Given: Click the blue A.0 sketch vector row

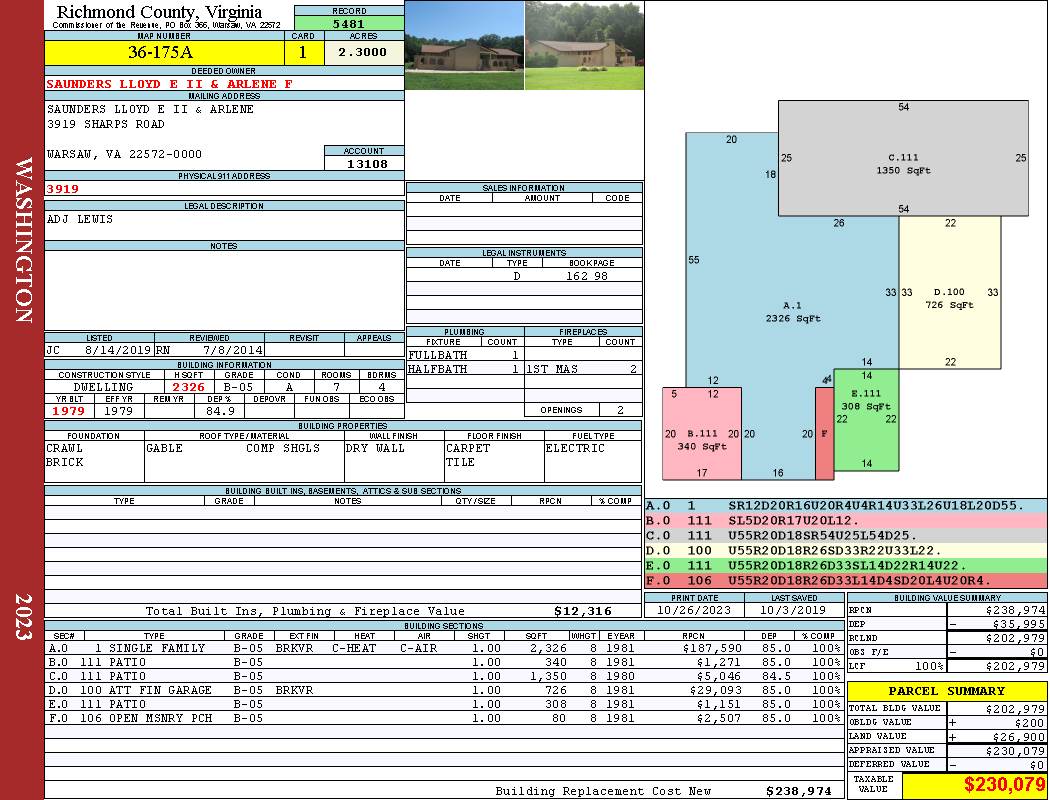Looking at the screenshot, I should pos(846,505).
